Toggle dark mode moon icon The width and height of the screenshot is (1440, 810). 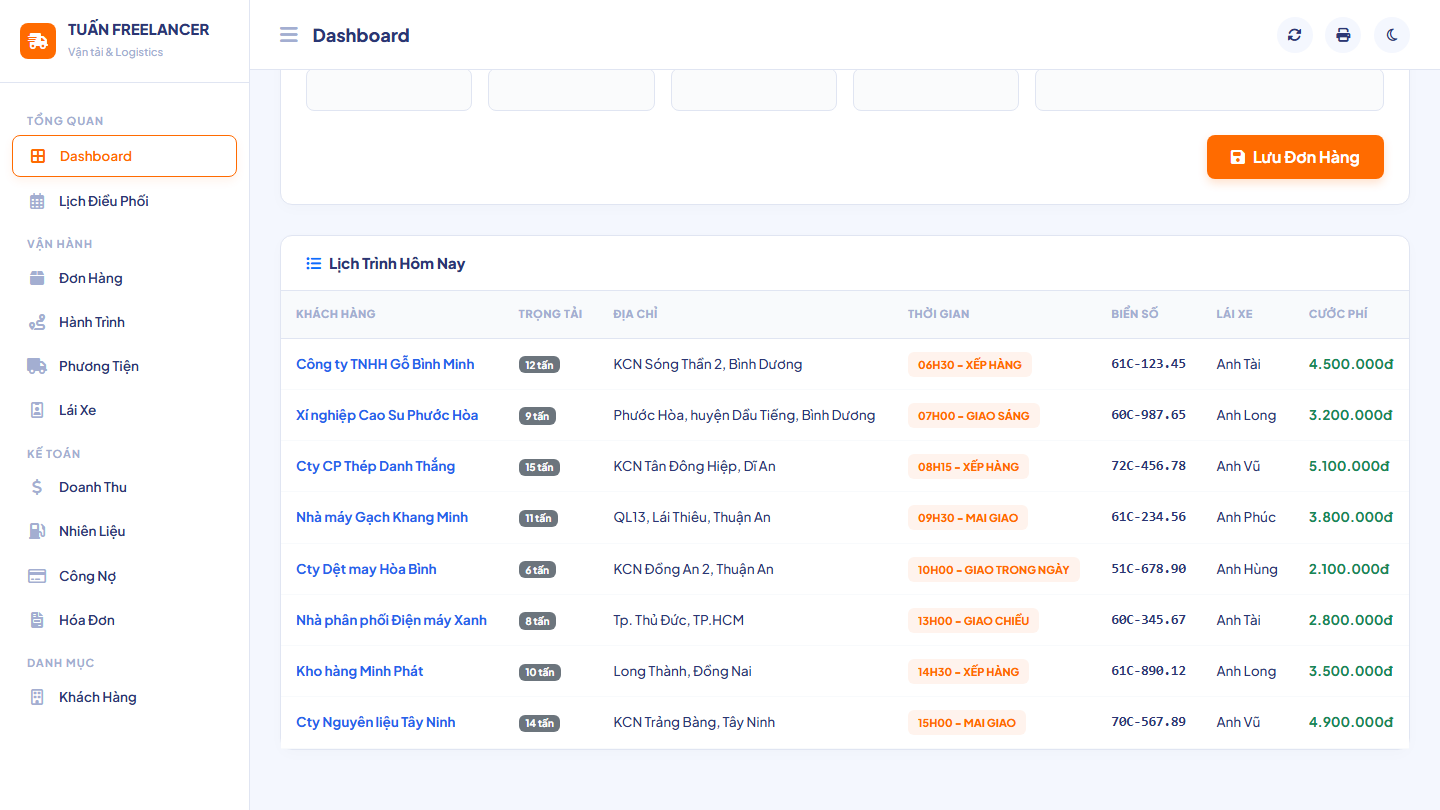[x=1392, y=35]
